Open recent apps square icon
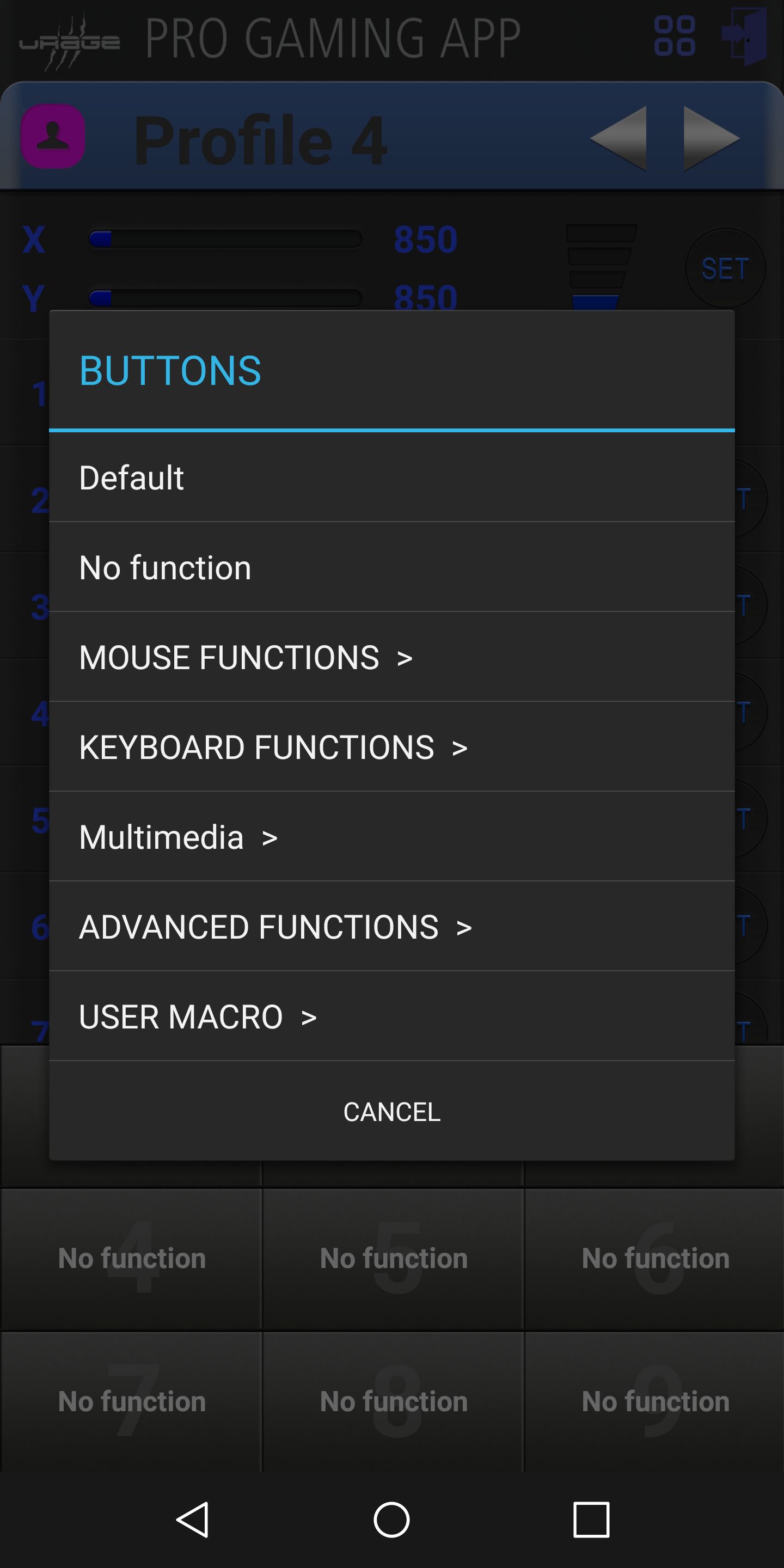The width and height of the screenshot is (784, 1568). [x=591, y=1520]
